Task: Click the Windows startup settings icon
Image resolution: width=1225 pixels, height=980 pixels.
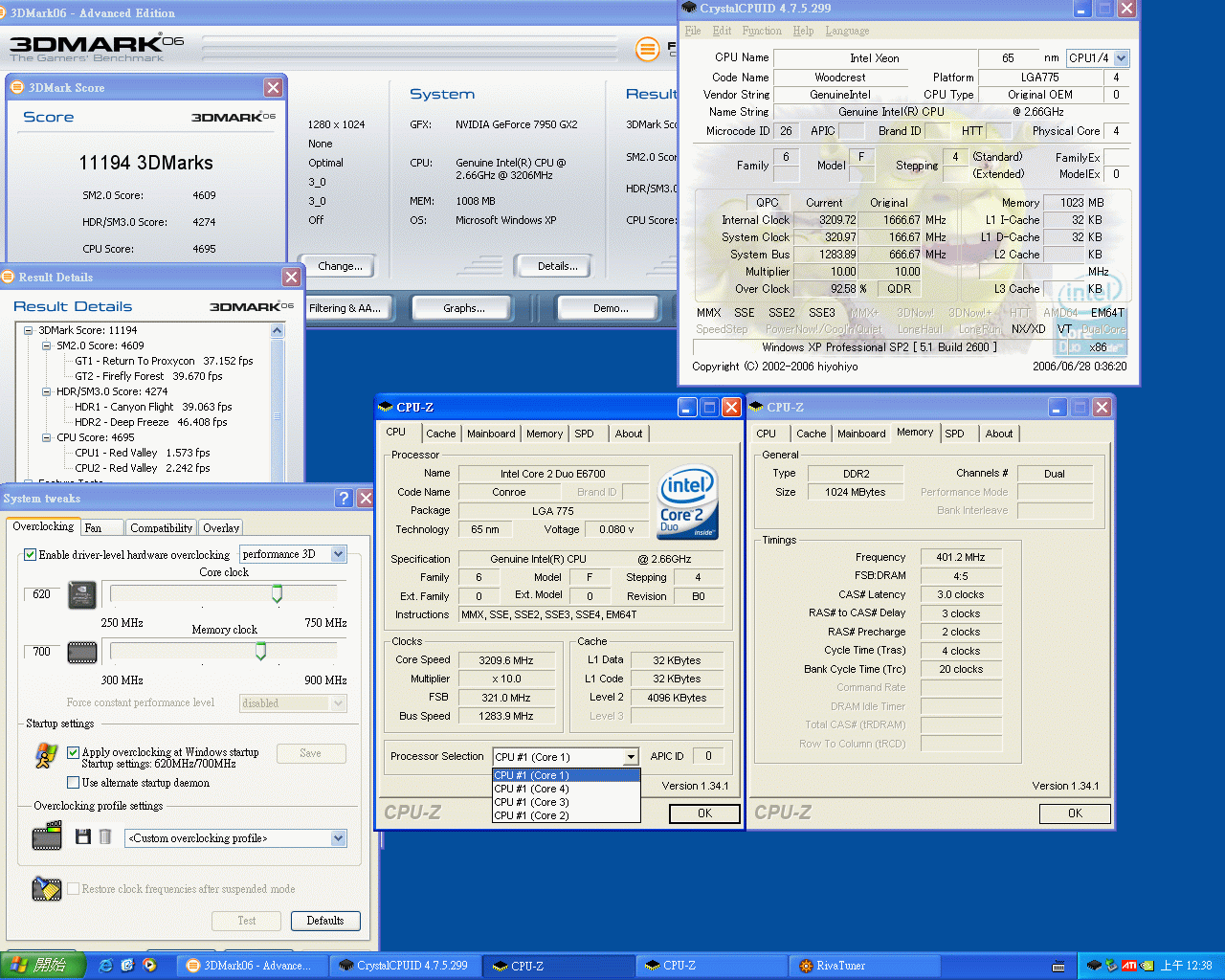Action: click(x=46, y=756)
